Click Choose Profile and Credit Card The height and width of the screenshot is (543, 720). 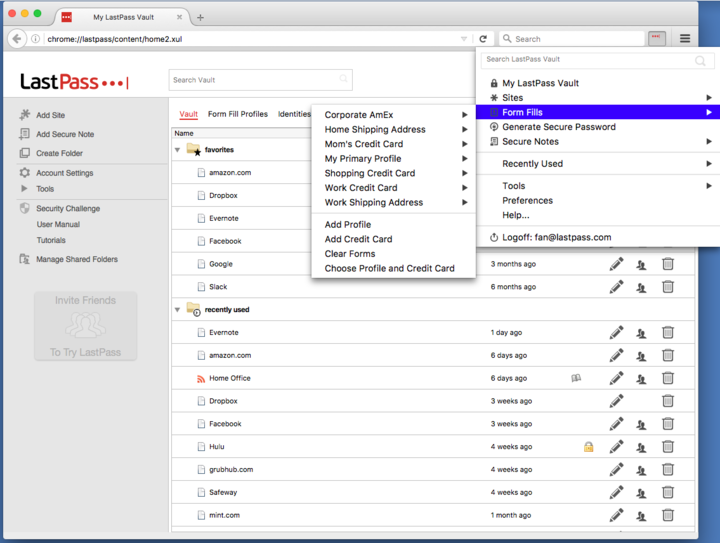point(389,269)
